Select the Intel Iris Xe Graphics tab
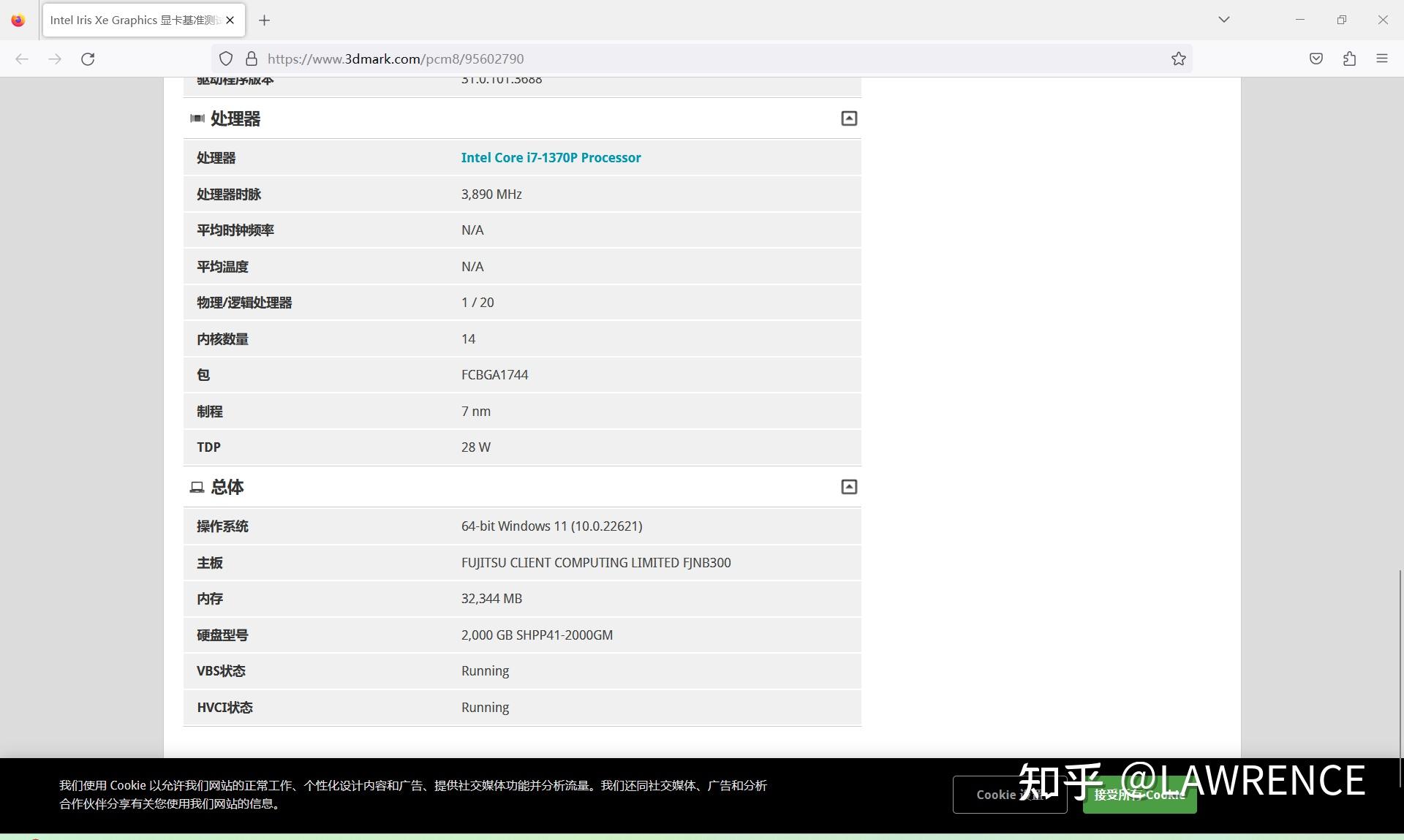This screenshot has height=840, width=1404. coord(135,20)
